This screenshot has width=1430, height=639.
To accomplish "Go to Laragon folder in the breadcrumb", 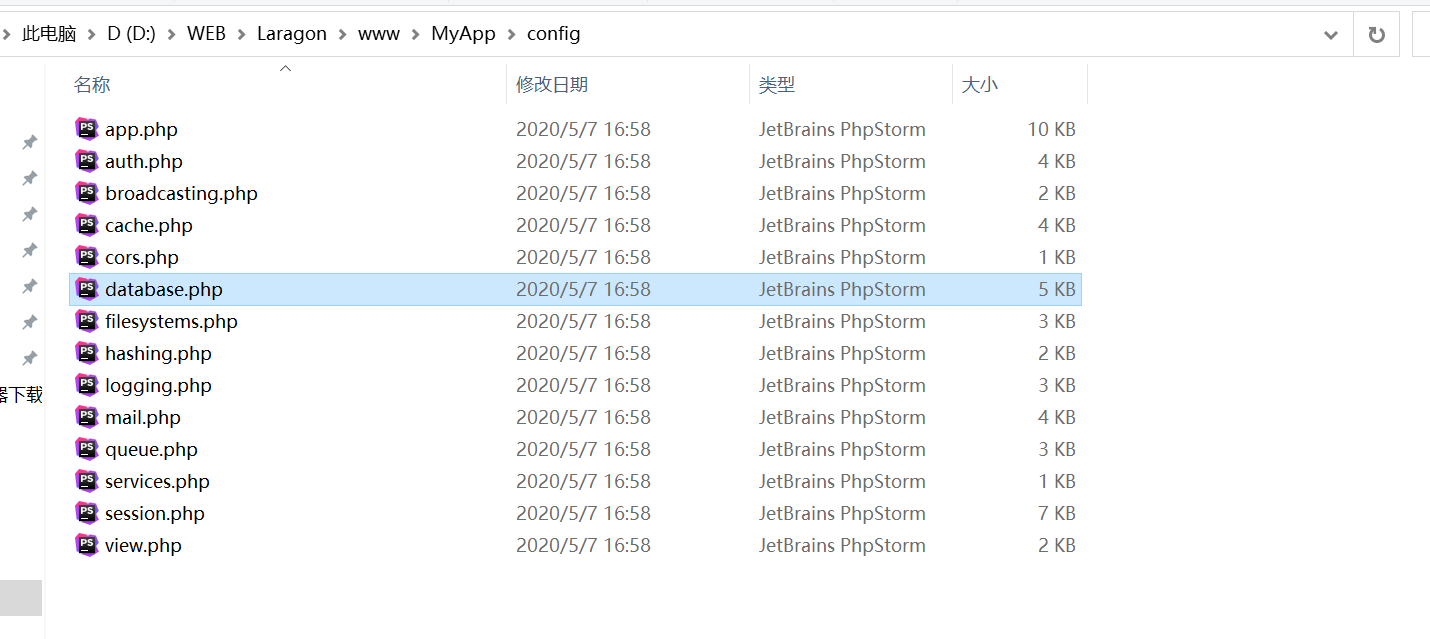I will click(292, 34).
